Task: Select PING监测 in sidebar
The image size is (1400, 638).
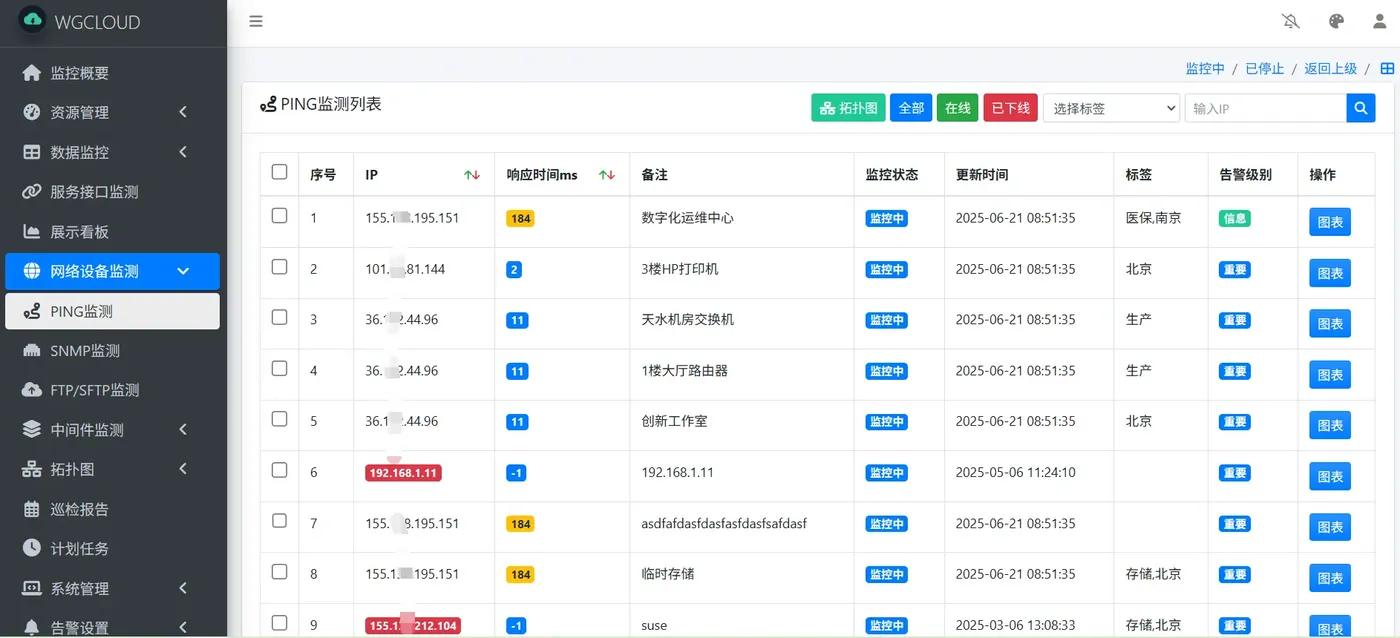Action: click(112, 311)
